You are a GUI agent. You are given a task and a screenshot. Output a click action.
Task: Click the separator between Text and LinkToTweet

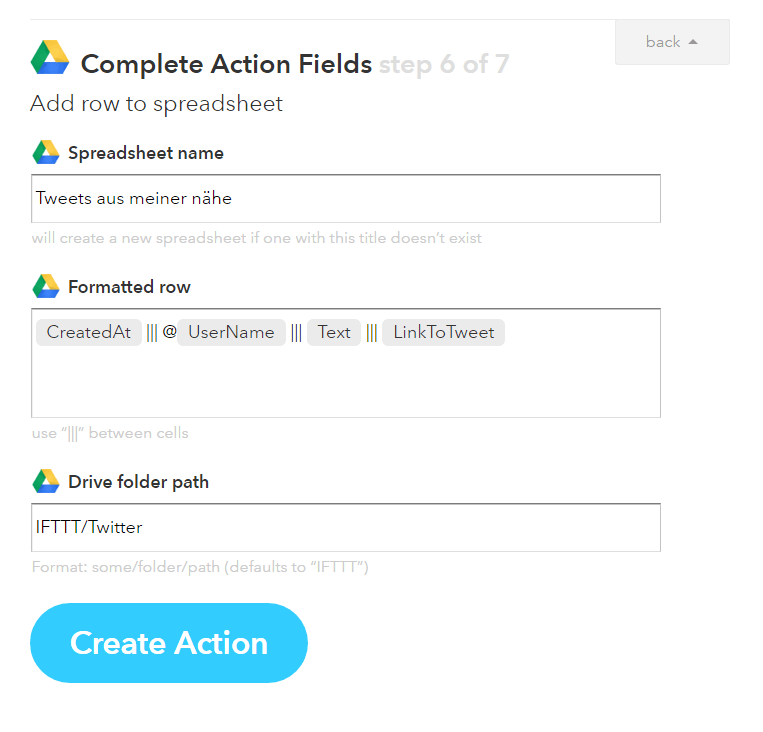coord(372,333)
